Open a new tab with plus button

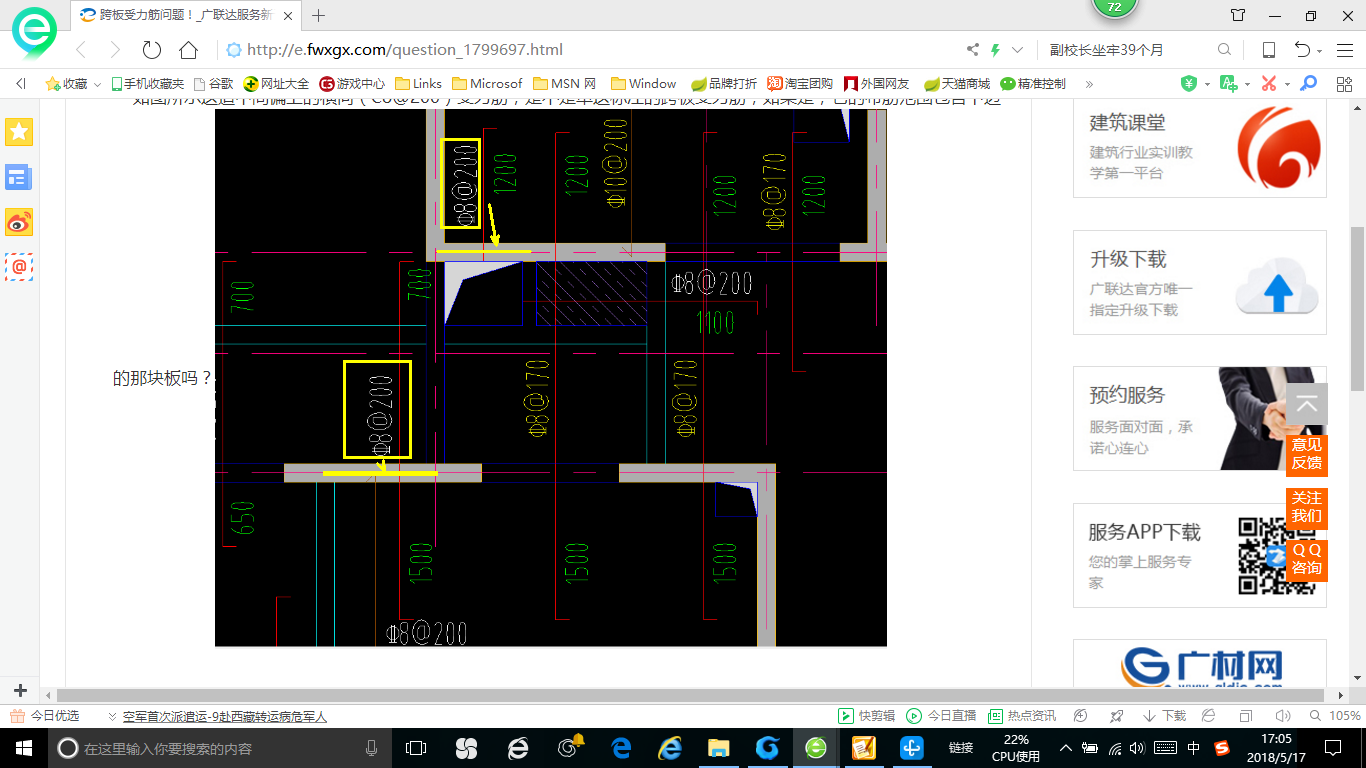pyautogui.click(x=319, y=15)
